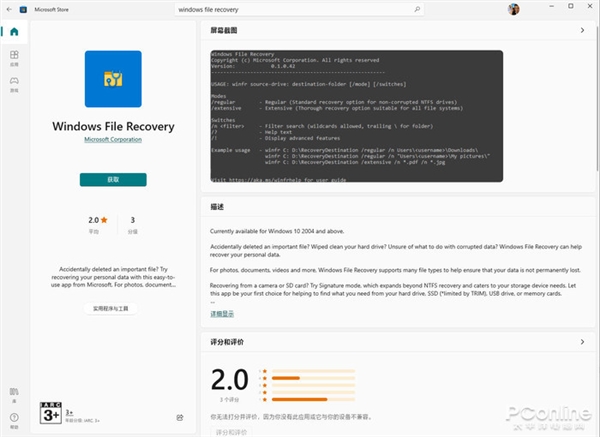The width and height of the screenshot is (600, 437).
Task: Click the 3+ age rating link
Action: pos(69,413)
